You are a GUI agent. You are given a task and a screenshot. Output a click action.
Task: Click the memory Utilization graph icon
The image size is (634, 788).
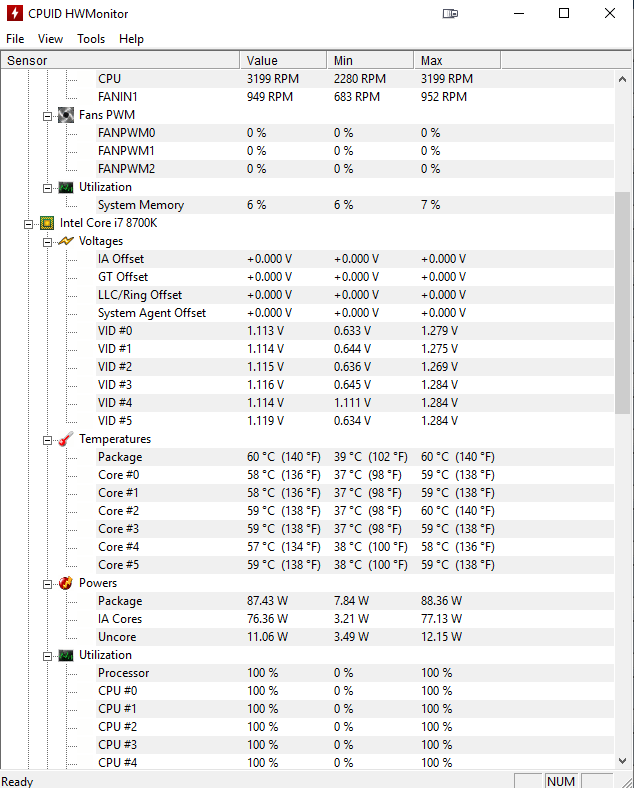pyautogui.click(x=66, y=187)
